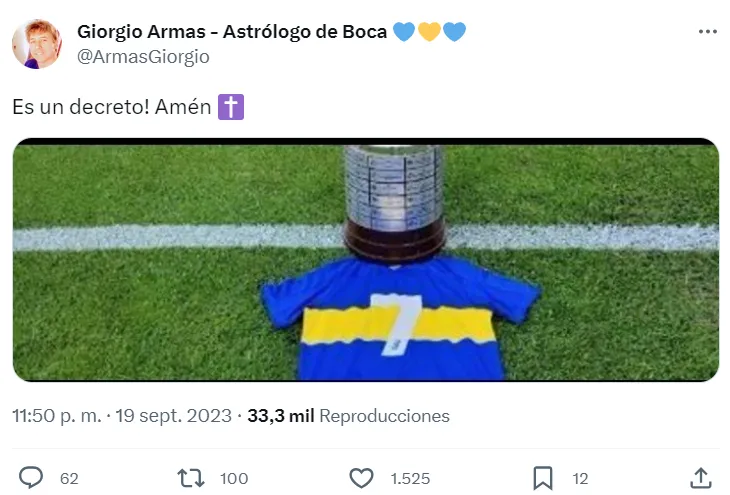The height and width of the screenshot is (495, 730).
Task: View the 1.525 likes count
Action: tap(410, 479)
